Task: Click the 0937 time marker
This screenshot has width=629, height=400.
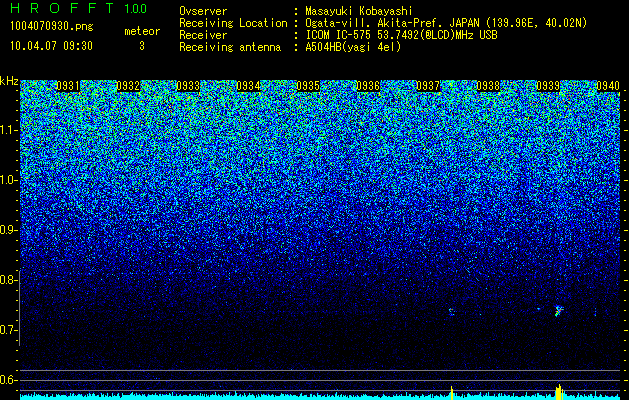Action: tap(428, 86)
